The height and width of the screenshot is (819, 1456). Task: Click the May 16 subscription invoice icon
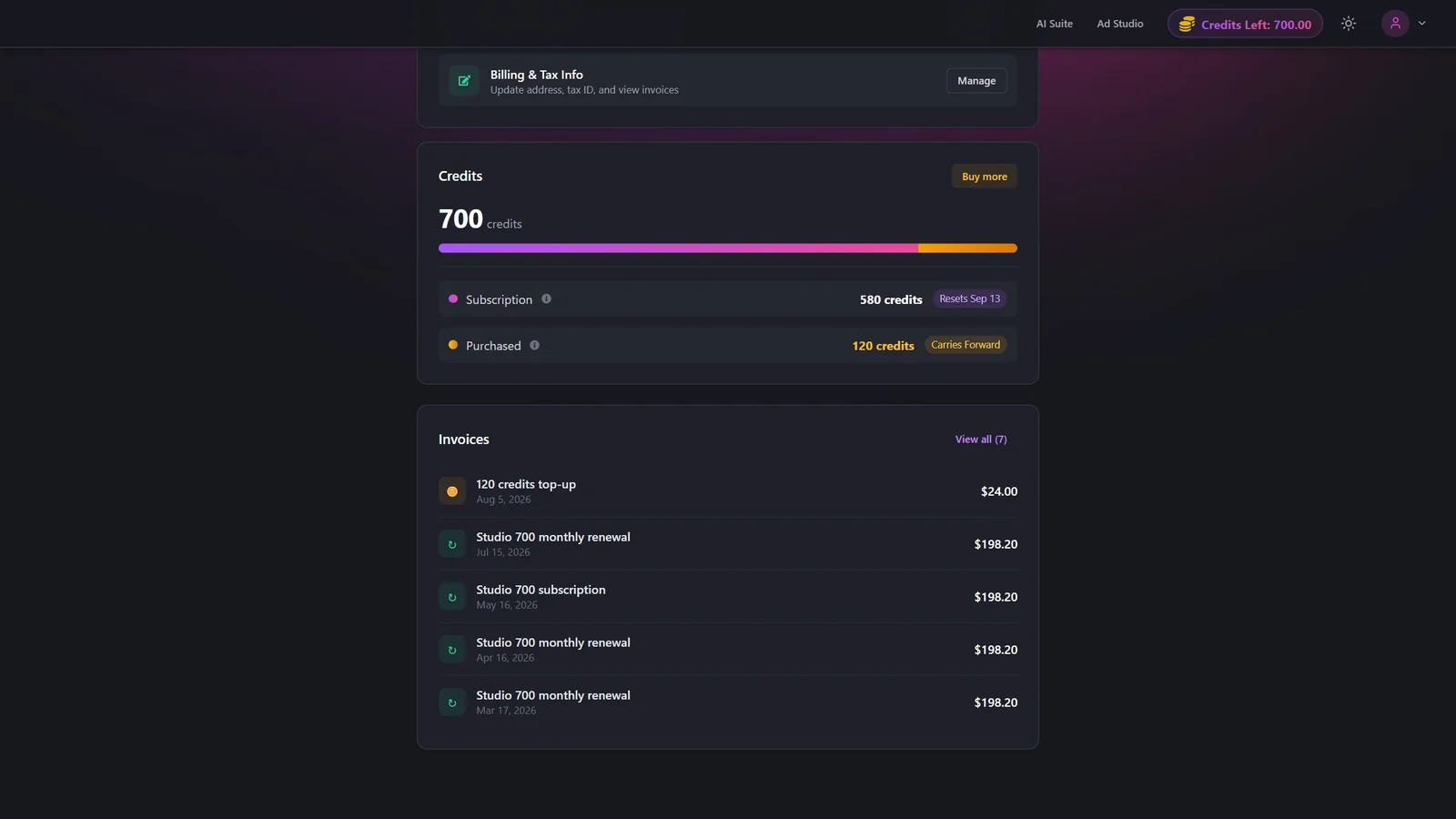coord(452,597)
